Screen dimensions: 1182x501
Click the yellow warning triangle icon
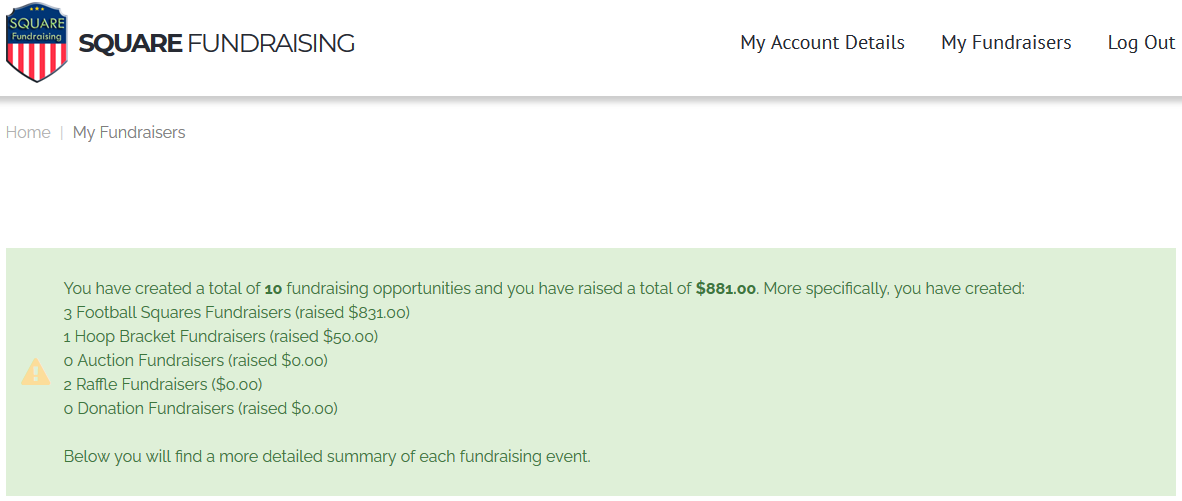click(x=36, y=372)
